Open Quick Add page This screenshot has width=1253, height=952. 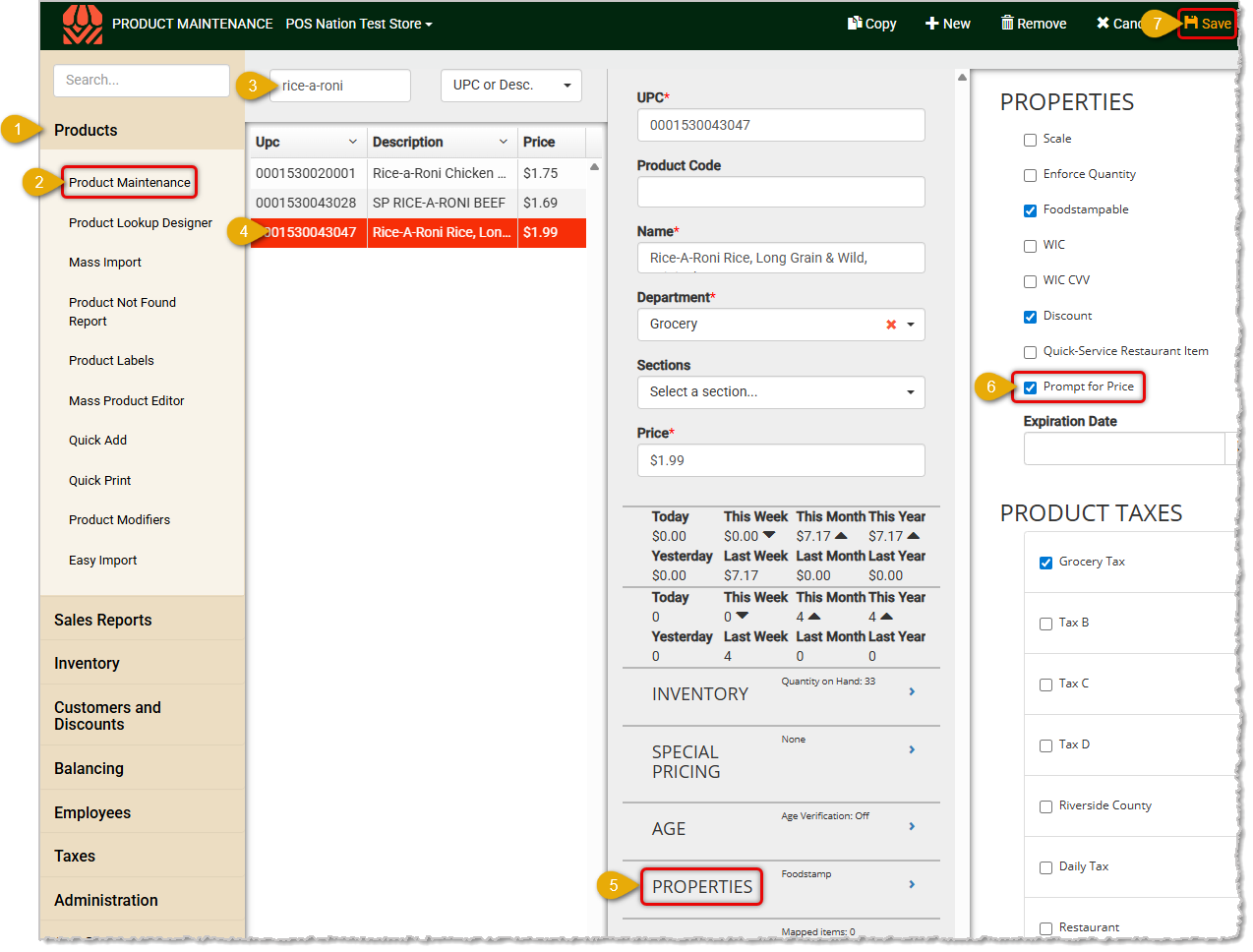(x=97, y=441)
